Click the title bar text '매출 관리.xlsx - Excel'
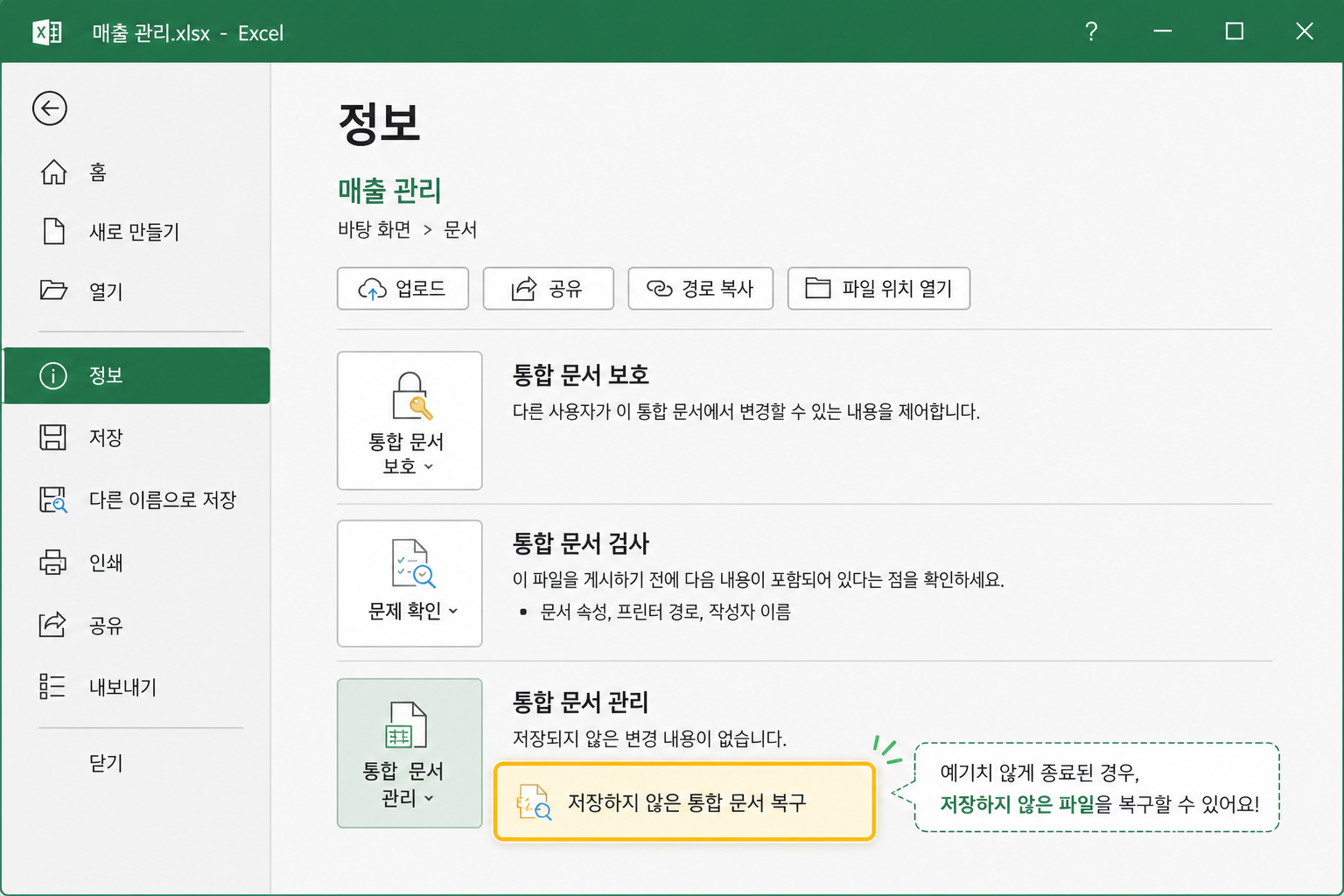 pyautogui.click(x=188, y=33)
